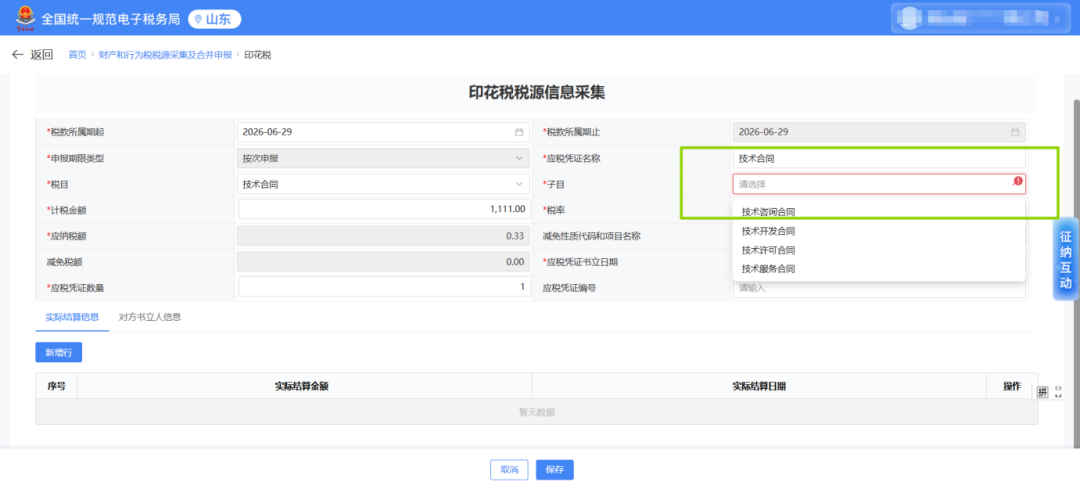
Task: Click the 保存 button
Action: click(x=554, y=470)
